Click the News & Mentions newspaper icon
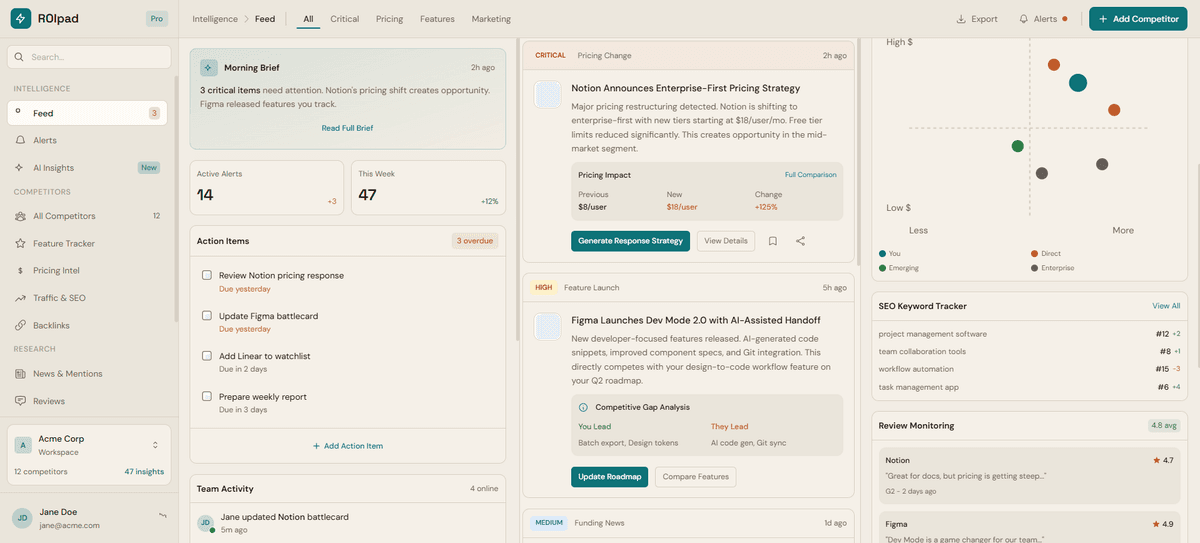This screenshot has width=1200, height=543. click(20, 374)
